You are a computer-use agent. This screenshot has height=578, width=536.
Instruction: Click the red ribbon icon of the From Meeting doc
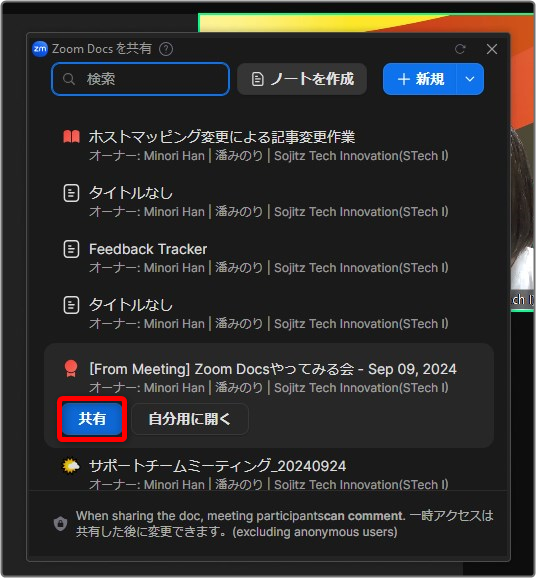[71, 369]
